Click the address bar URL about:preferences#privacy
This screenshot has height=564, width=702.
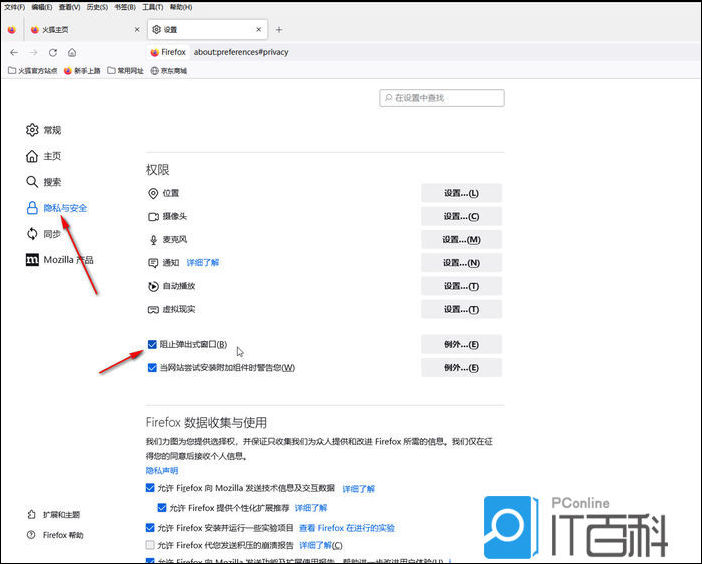[241, 52]
